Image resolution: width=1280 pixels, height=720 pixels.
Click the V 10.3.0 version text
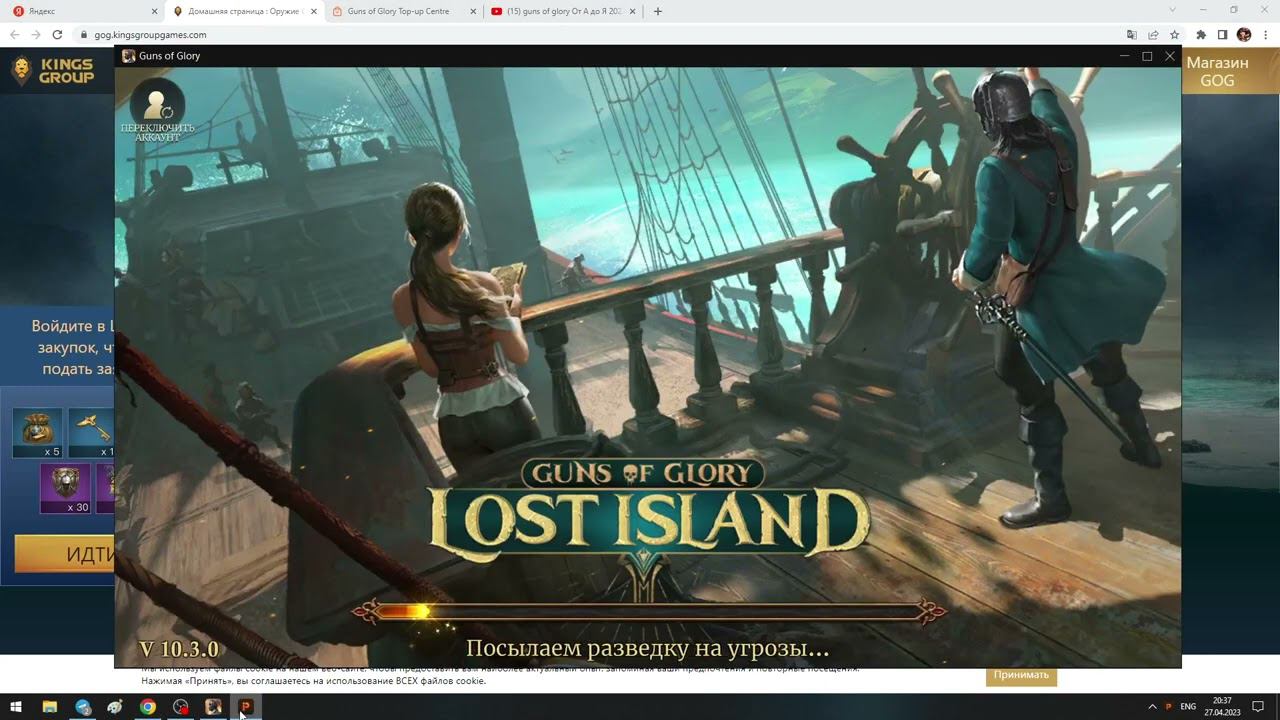click(x=179, y=649)
